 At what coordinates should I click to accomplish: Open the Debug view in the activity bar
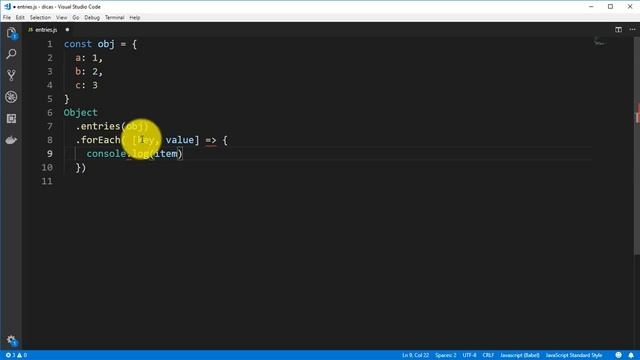click(11, 97)
